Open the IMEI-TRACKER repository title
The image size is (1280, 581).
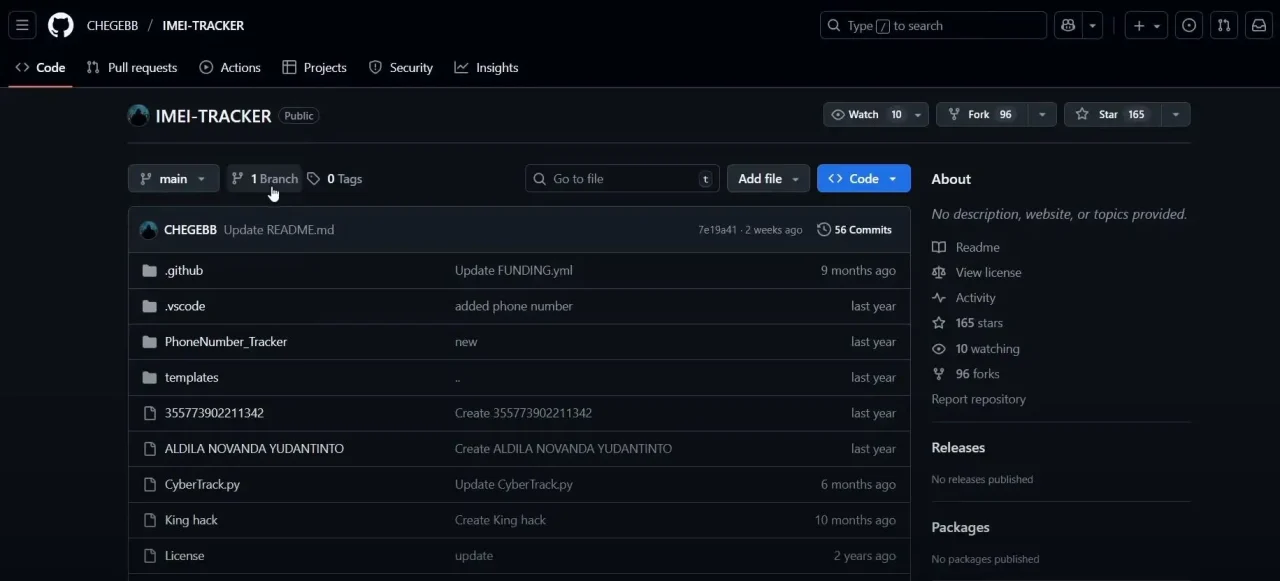click(213, 116)
